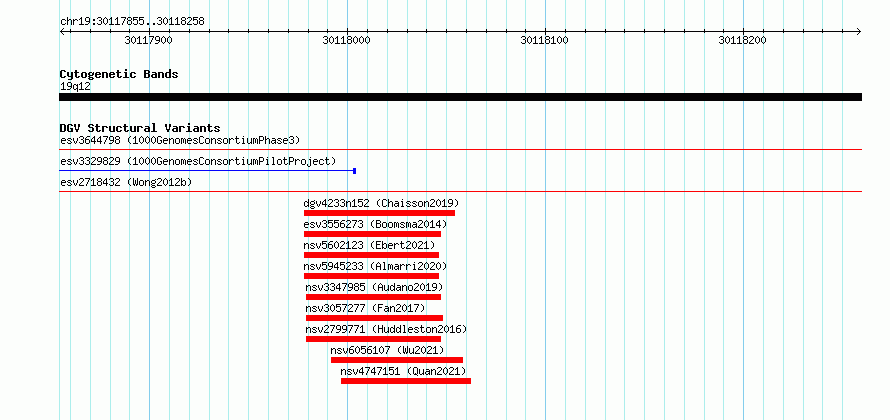Open variant nsv6056107 (Wu2021) label
Viewport: 890px width, 420px height.
click(387, 350)
